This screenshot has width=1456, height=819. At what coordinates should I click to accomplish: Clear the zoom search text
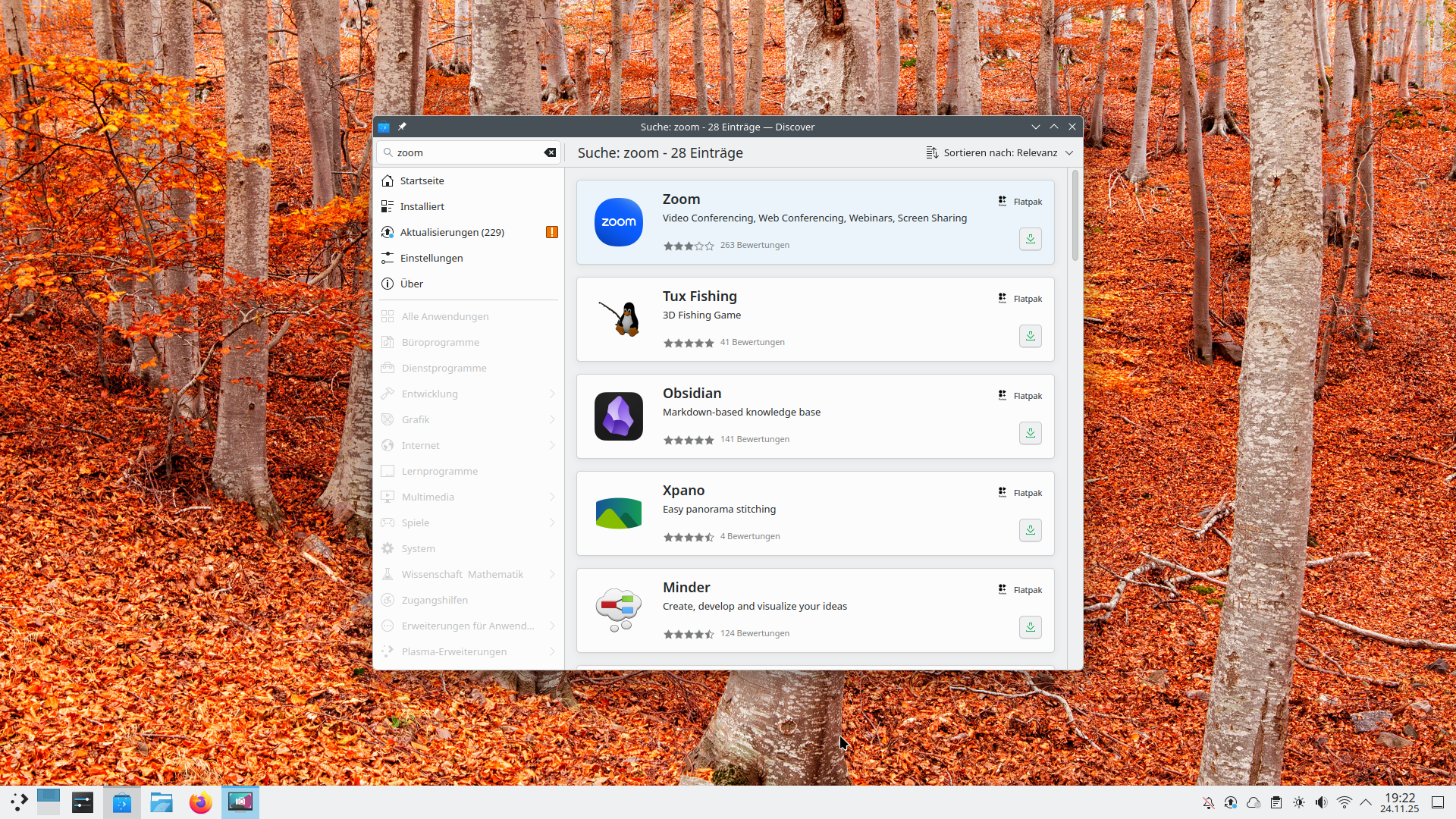coord(550,152)
